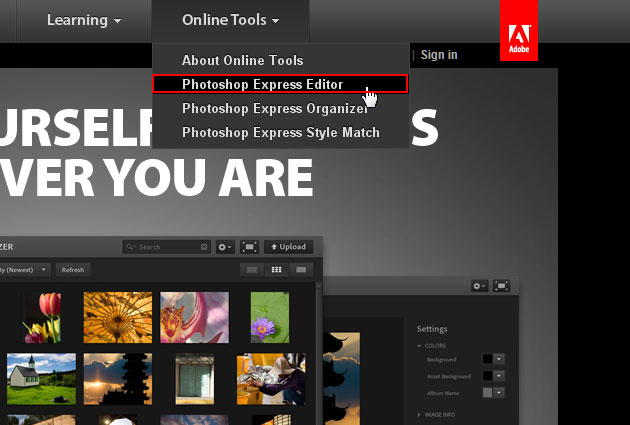Click the Settings heading text
This screenshot has height=425, width=630.
[432, 329]
